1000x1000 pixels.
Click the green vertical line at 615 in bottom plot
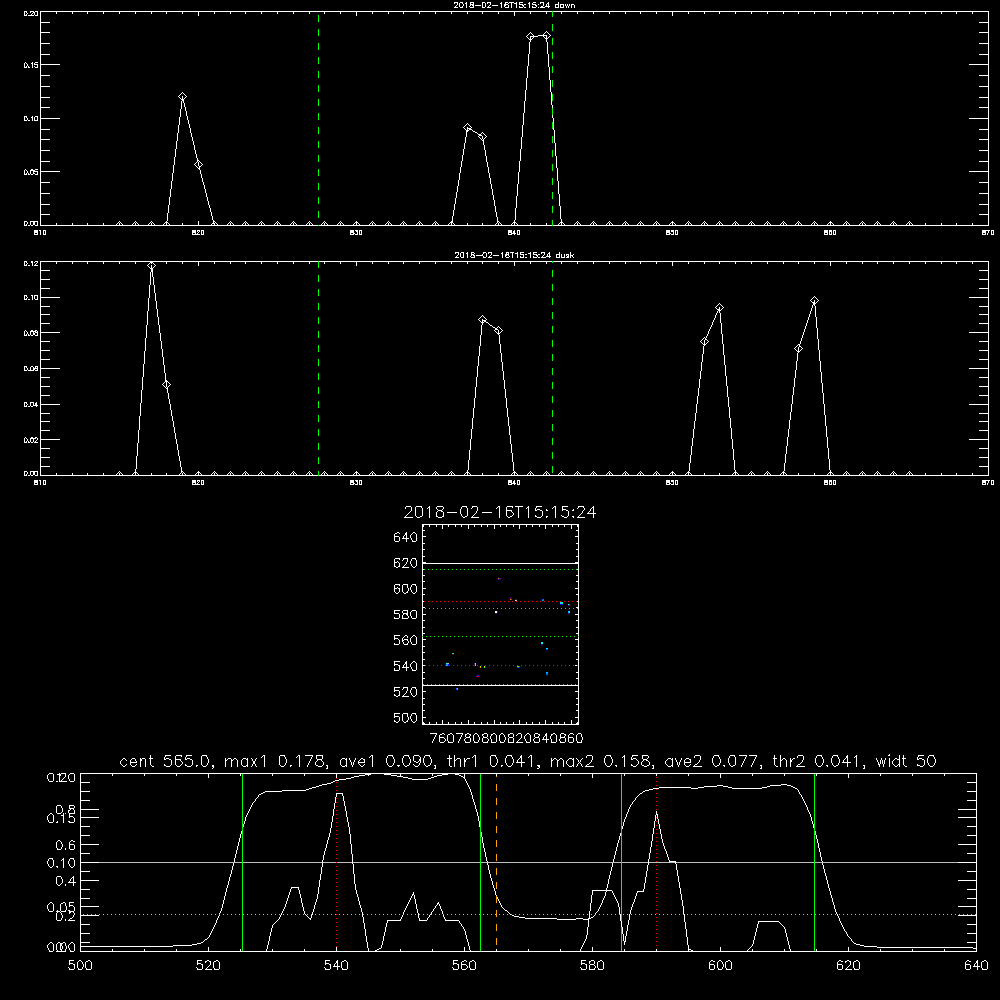(814, 862)
